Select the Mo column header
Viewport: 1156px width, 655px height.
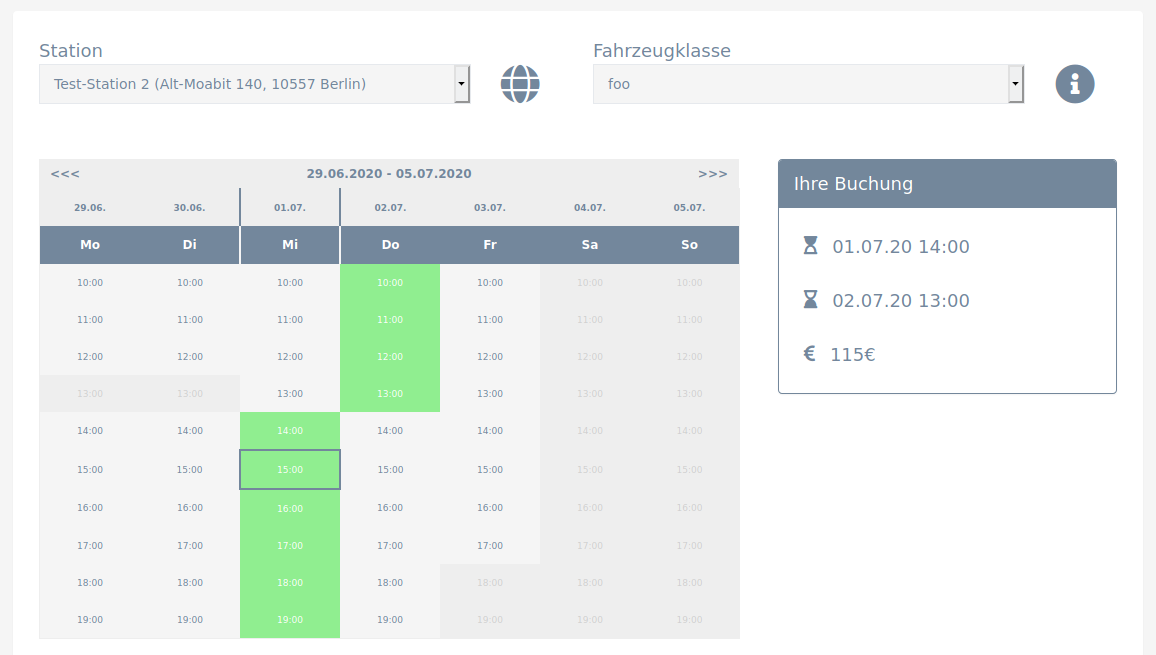[x=90, y=245]
